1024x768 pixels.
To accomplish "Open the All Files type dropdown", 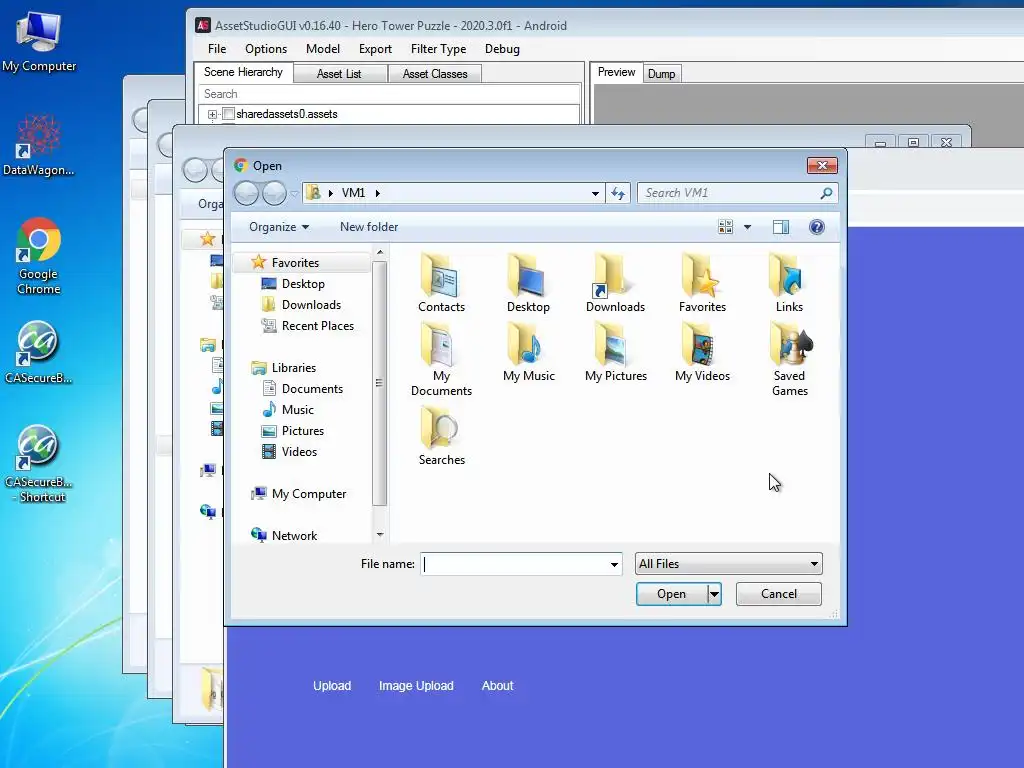I will pyautogui.click(x=728, y=564).
